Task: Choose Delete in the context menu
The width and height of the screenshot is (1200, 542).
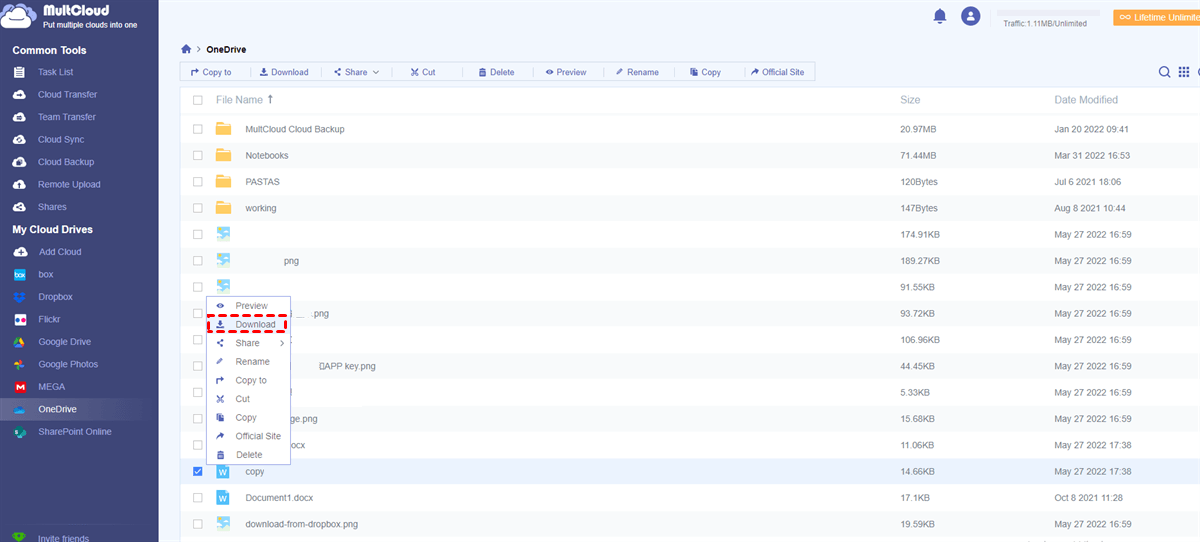Action: (x=249, y=455)
